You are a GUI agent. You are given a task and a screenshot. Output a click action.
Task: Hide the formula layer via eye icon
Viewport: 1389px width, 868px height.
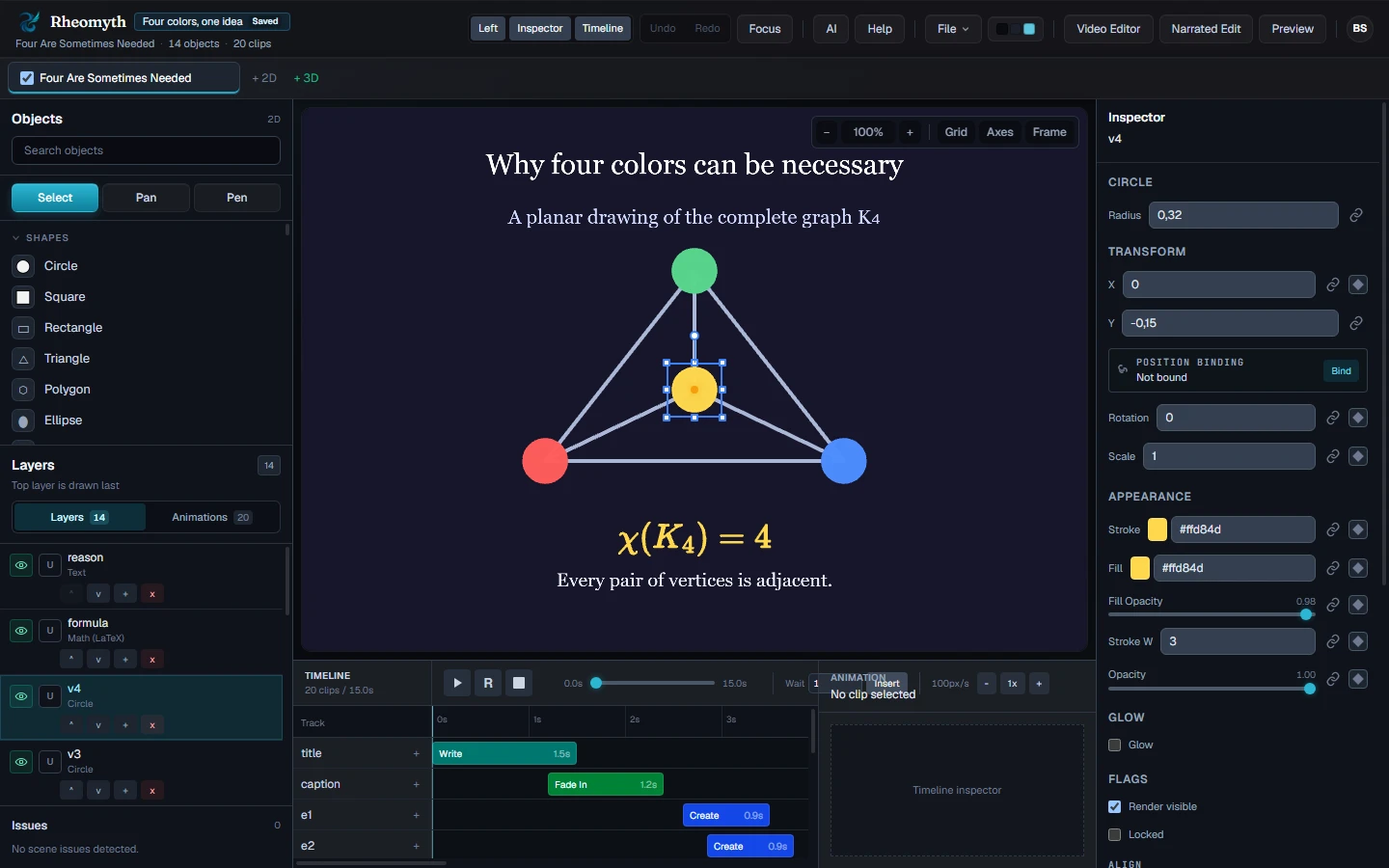pyautogui.click(x=21, y=631)
